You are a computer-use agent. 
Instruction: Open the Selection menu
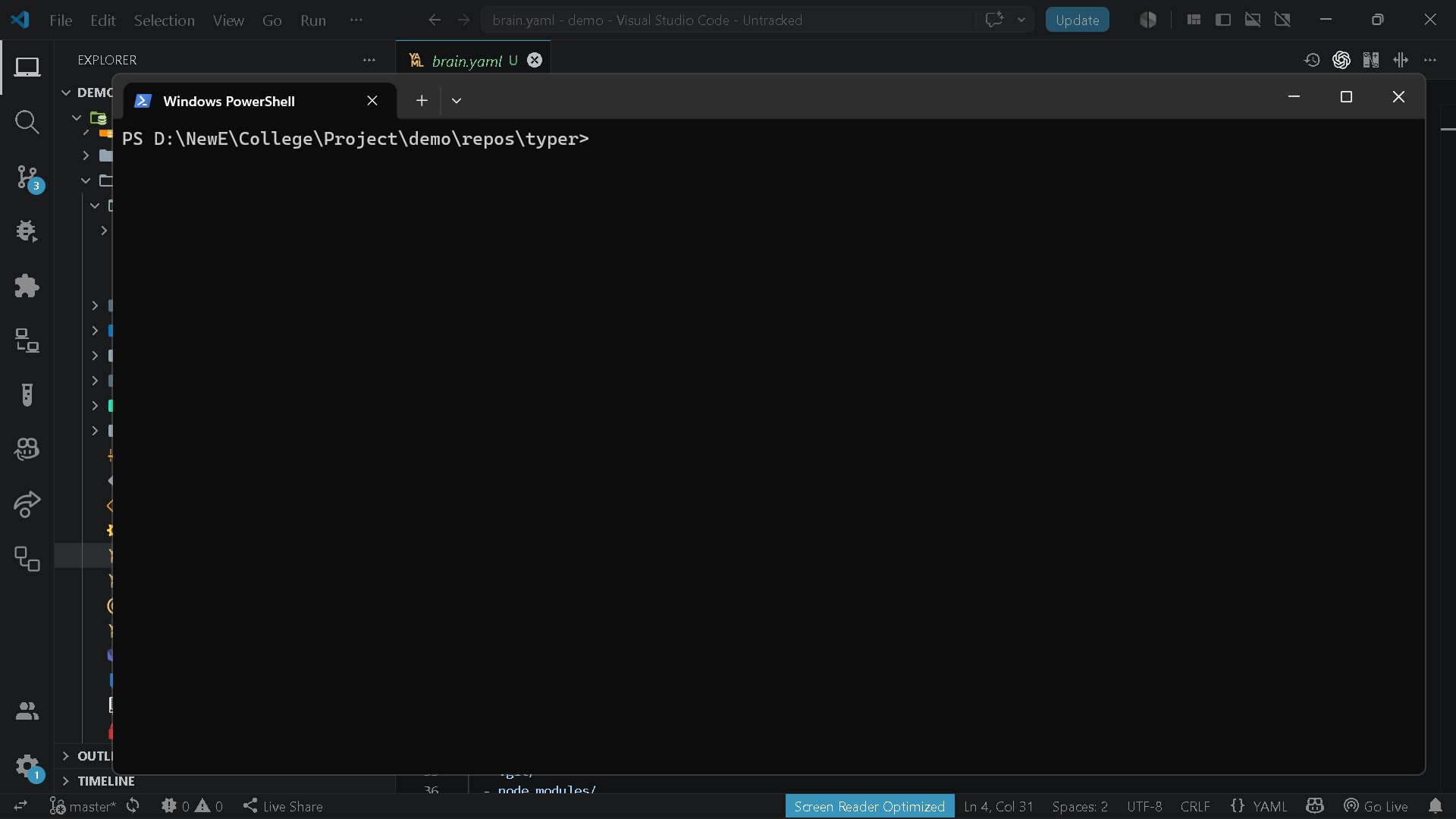click(165, 20)
